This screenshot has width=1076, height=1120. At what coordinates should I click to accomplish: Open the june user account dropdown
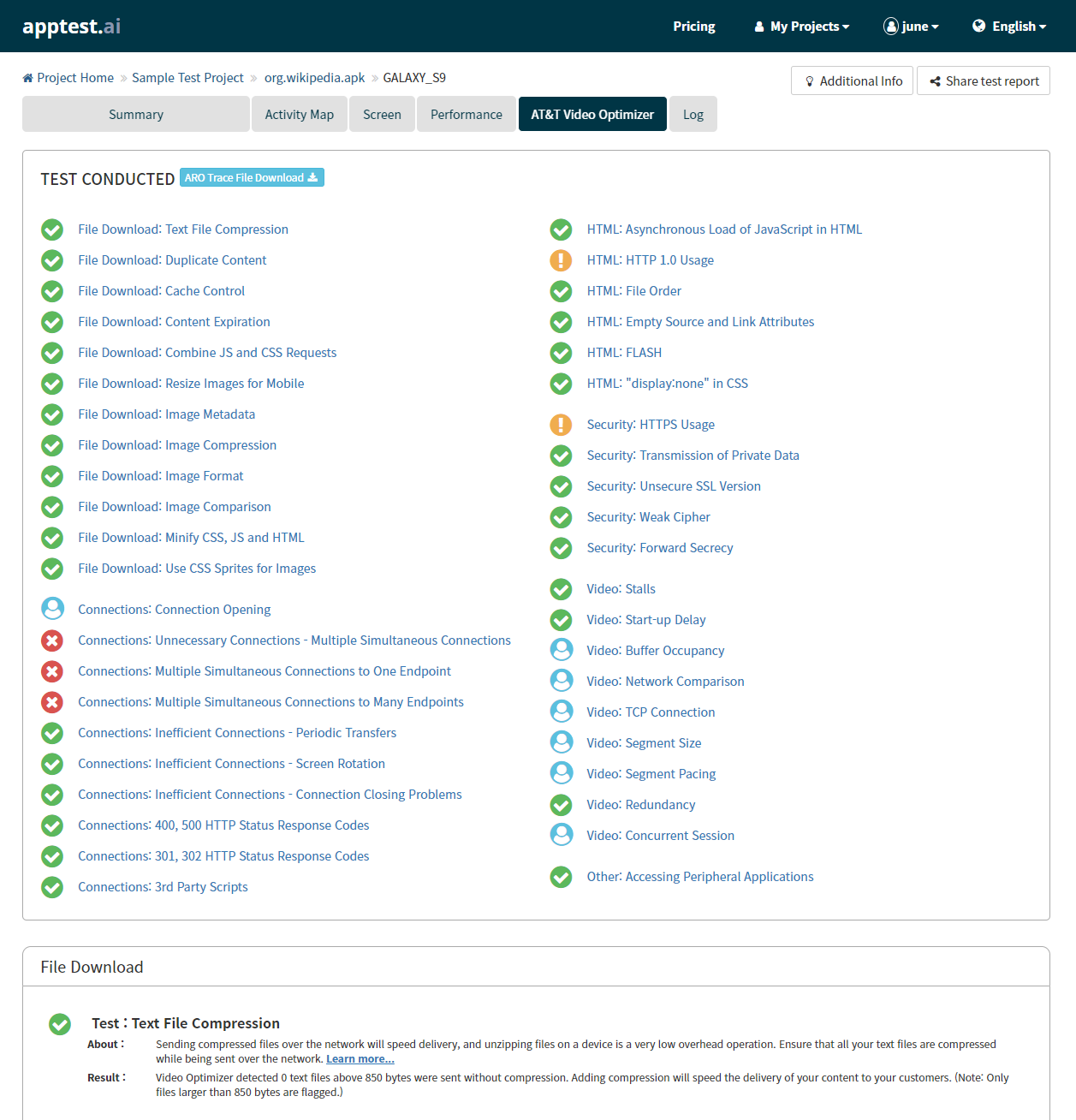[911, 27]
